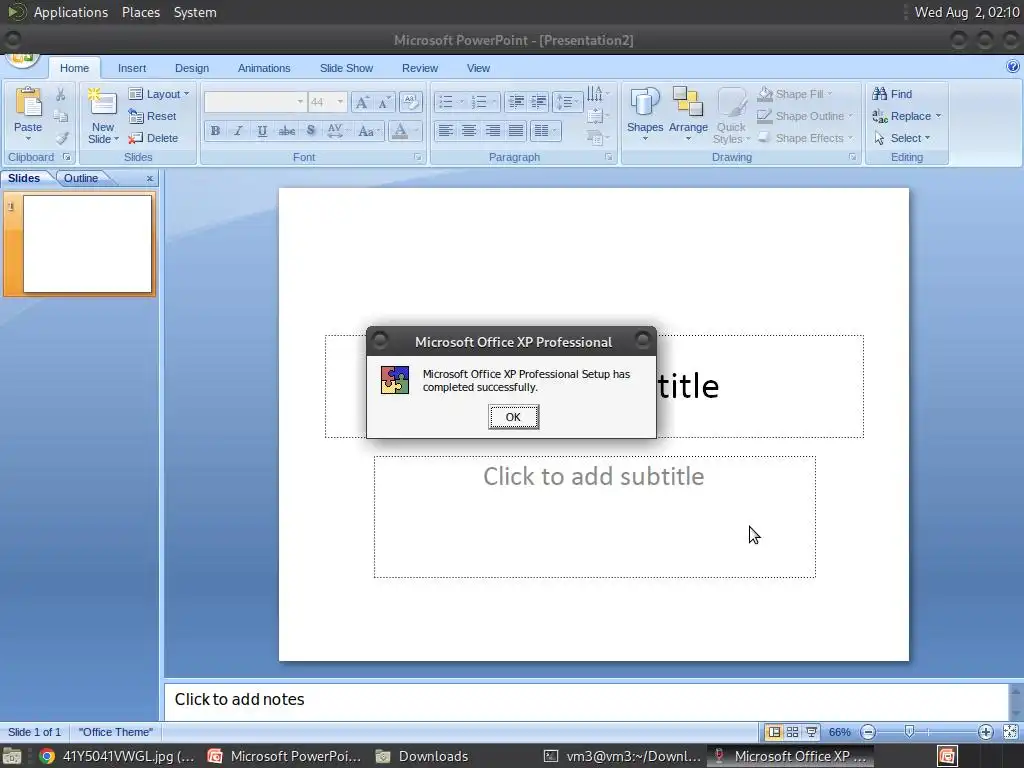This screenshot has width=1024, height=768.
Task: Click the Clear Formatting icon
Action: (410, 102)
